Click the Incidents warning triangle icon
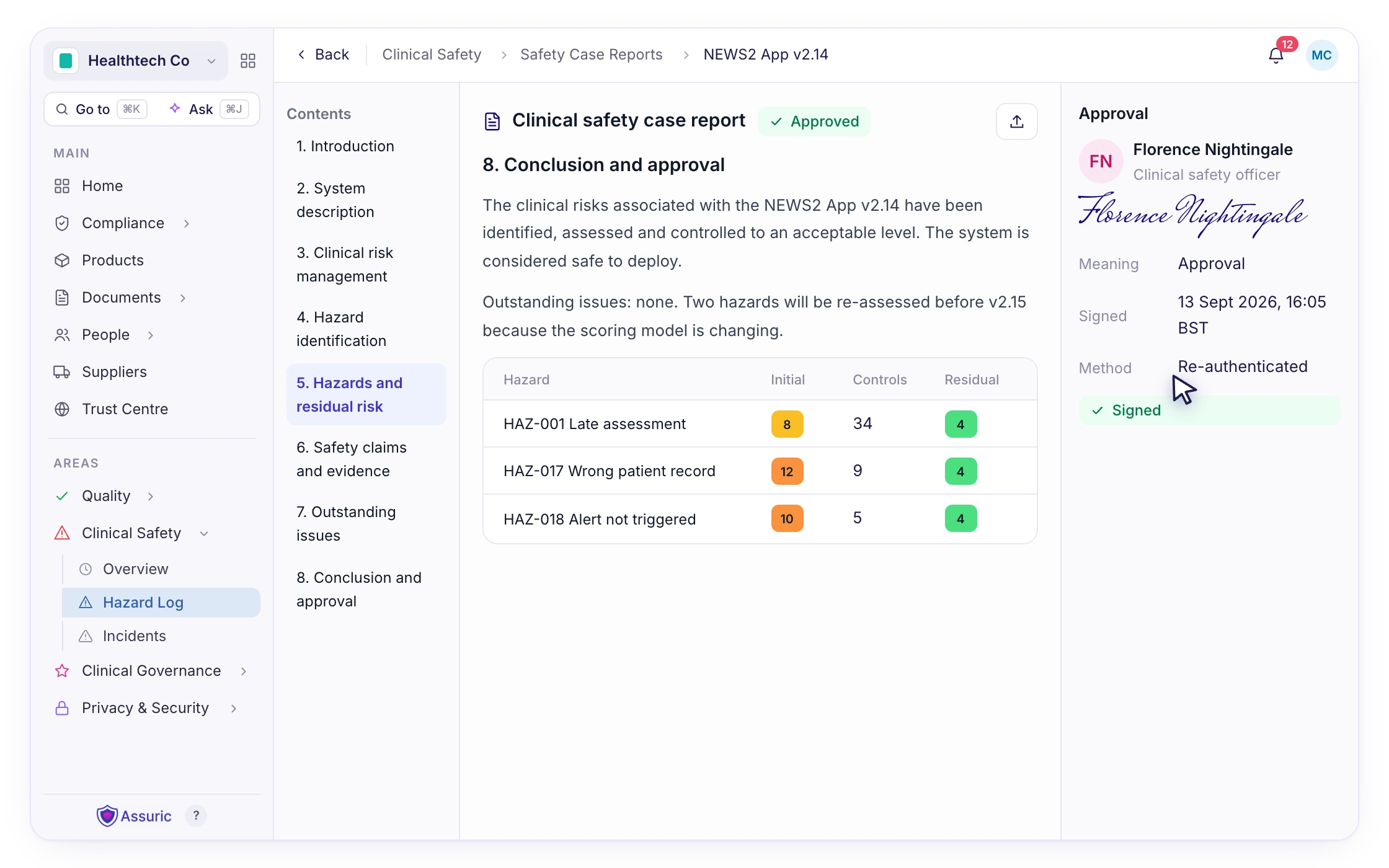 tap(86, 636)
